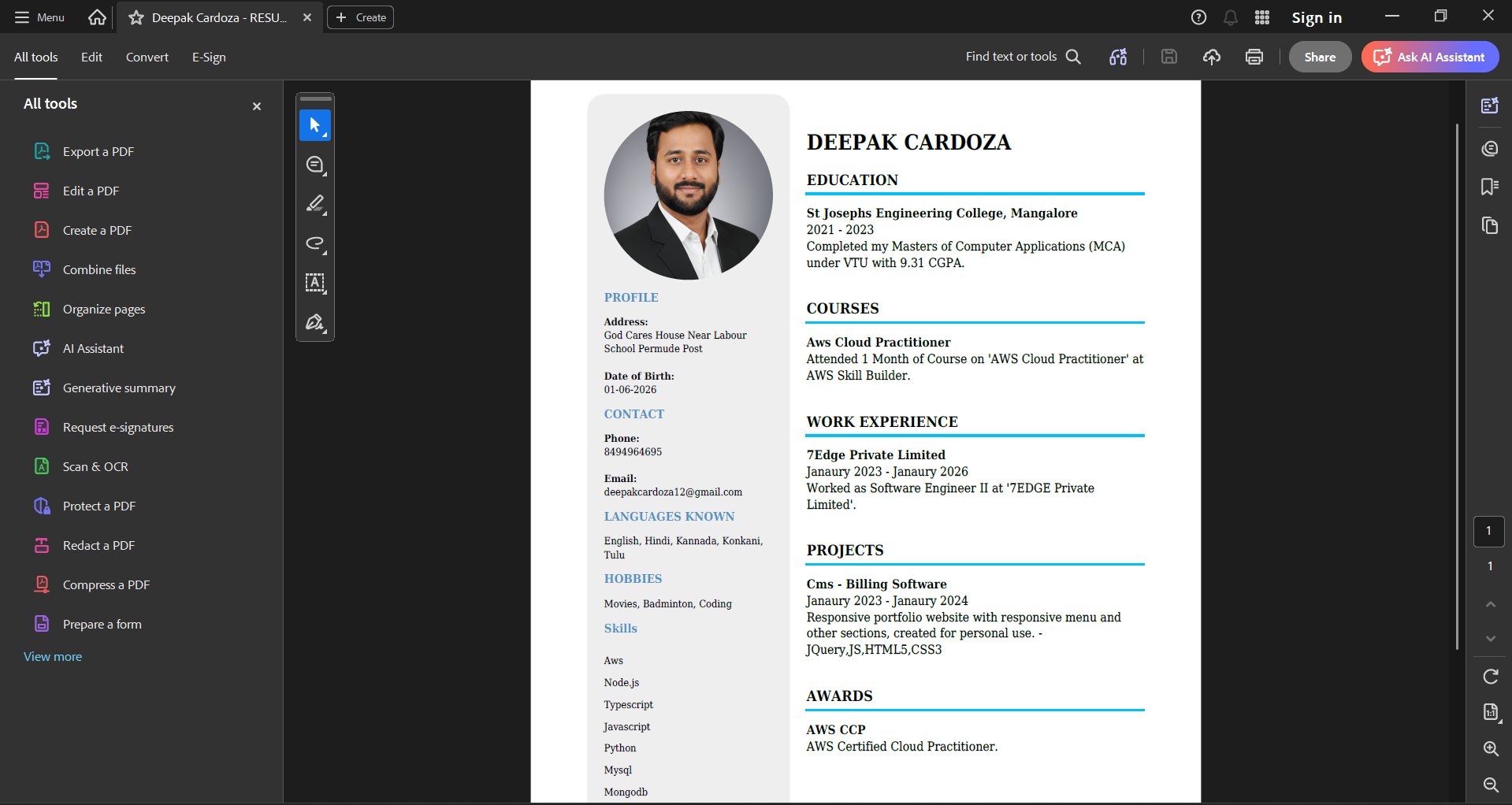
Task: Click the vertical document scrollbar
Action: [x=1458, y=386]
